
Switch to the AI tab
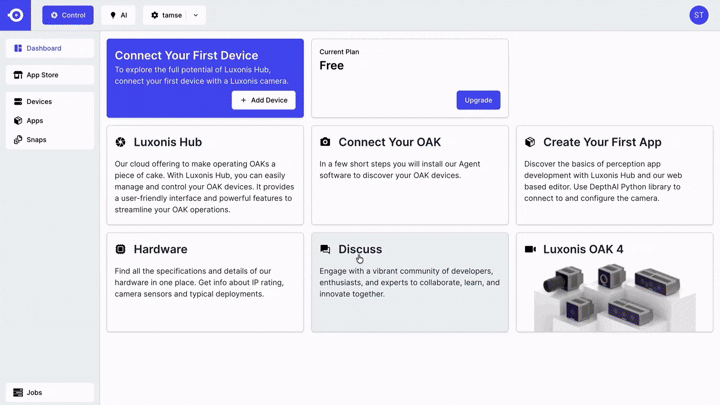pyautogui.click(x=118, y=15)
